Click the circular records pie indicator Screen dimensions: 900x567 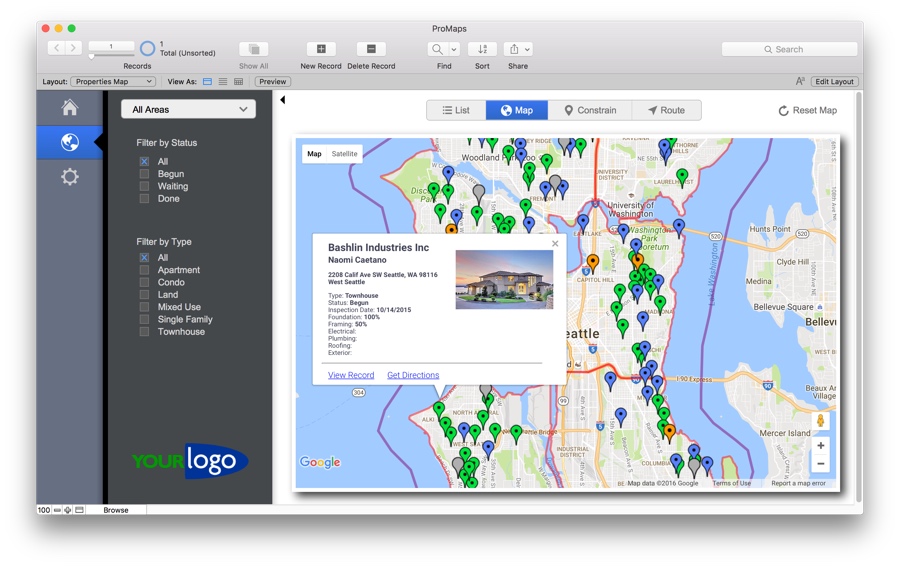click(x=148, y=49)
